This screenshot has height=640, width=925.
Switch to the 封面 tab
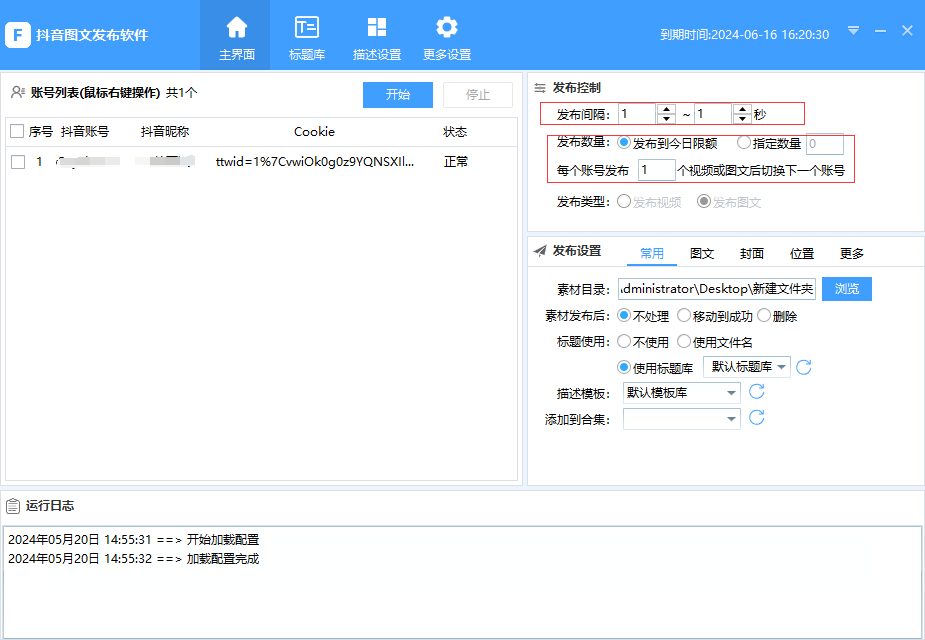coord(751,253)
